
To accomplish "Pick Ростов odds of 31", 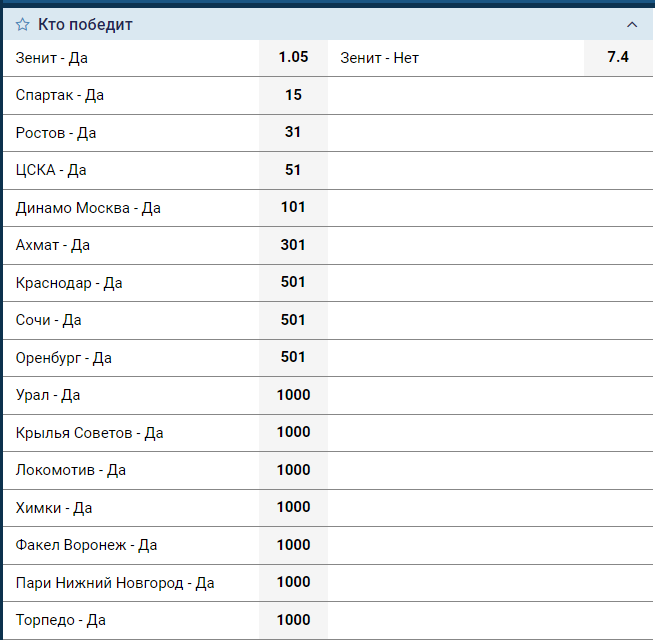I will point(293,133).
